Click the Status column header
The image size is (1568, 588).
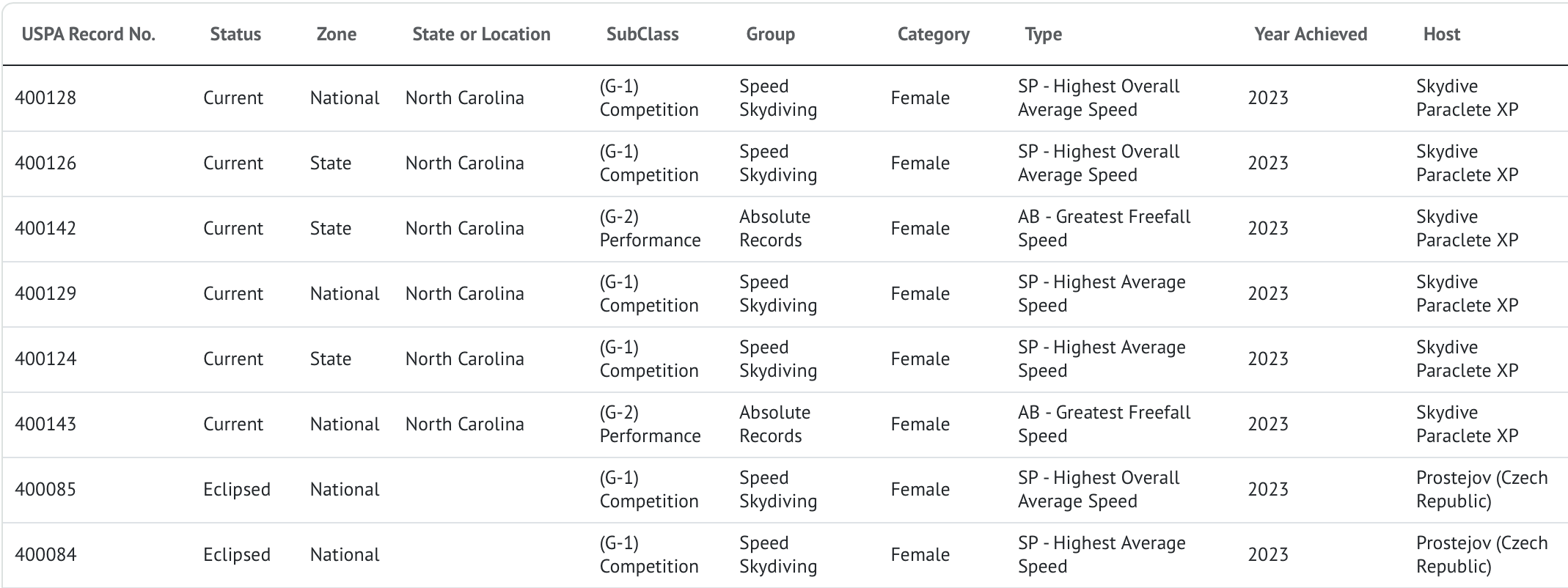coord(235,34)
